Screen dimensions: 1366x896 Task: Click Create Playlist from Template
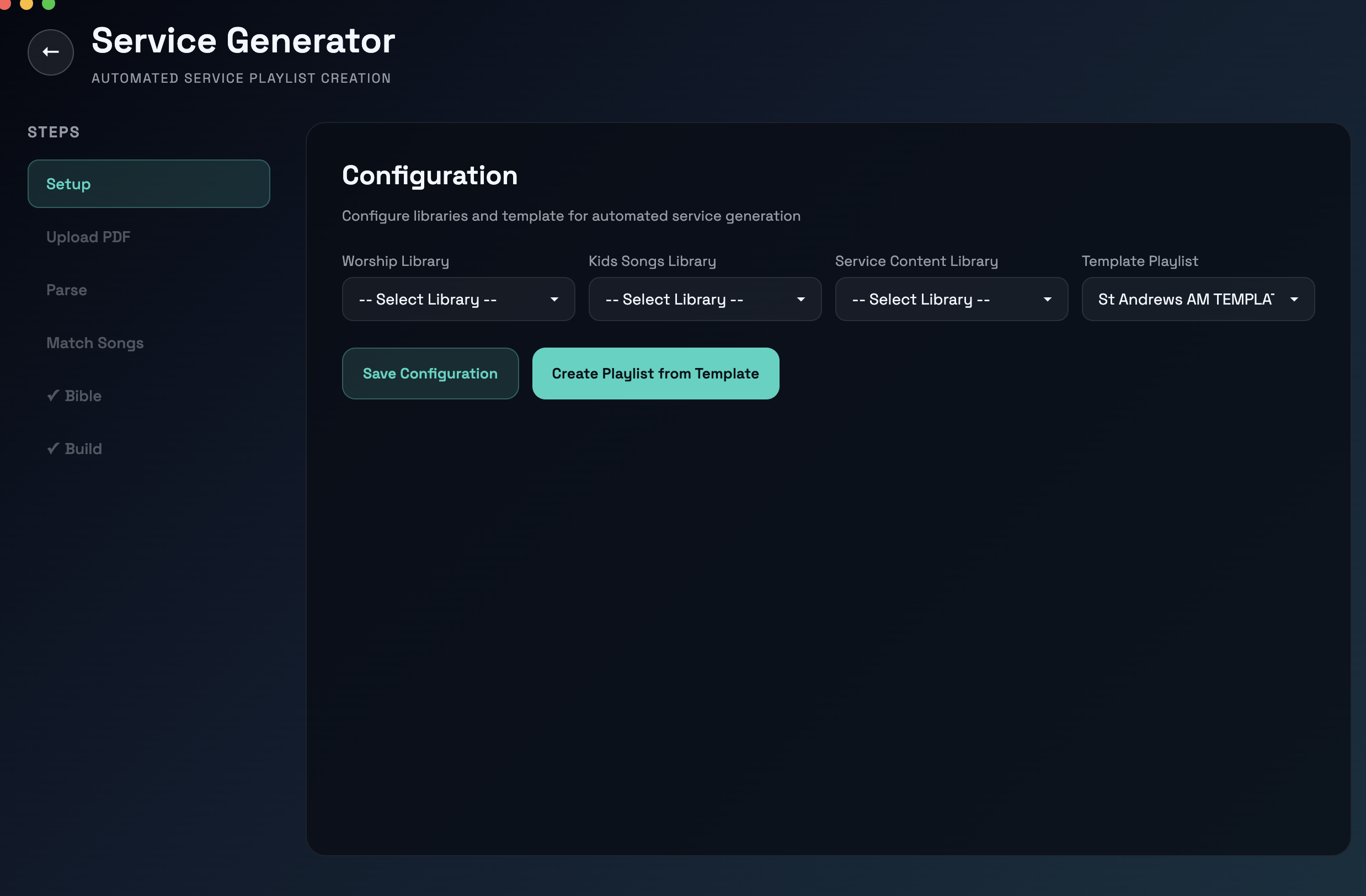655,373
